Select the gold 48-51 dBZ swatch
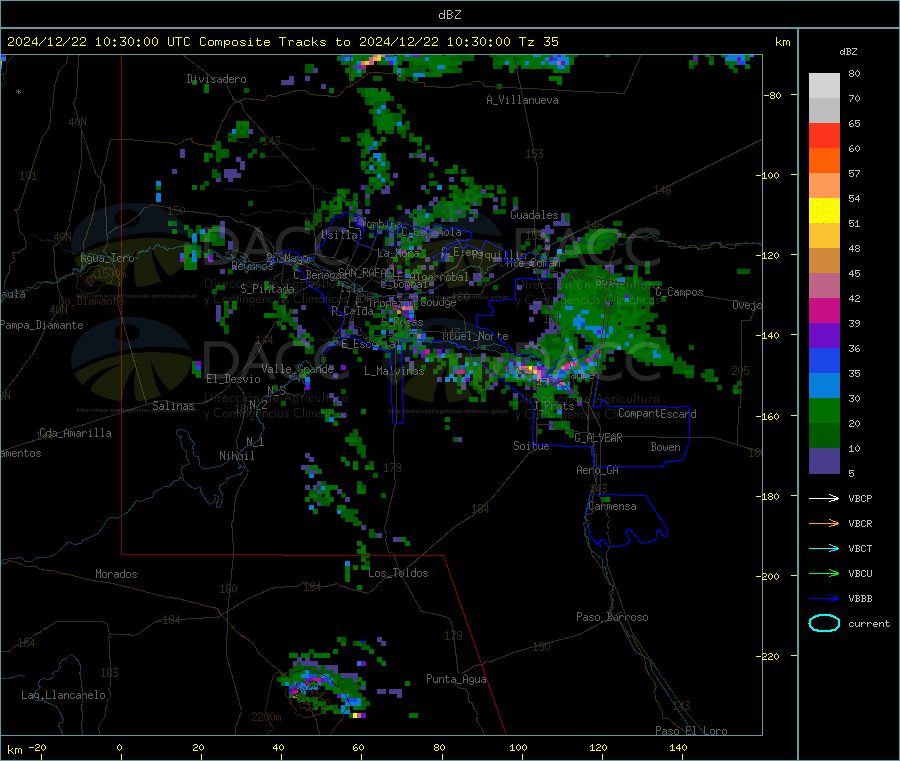Viewport: 900px width, 761px height. click(x=824, y=236)
